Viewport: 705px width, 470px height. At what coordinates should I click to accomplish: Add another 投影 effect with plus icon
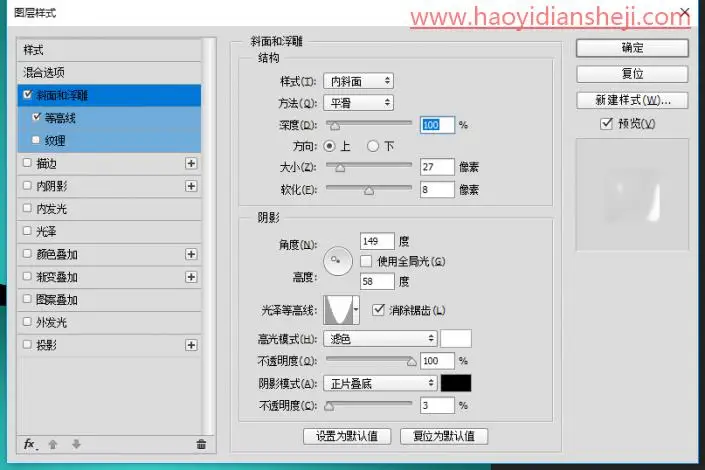coord(191,345)
